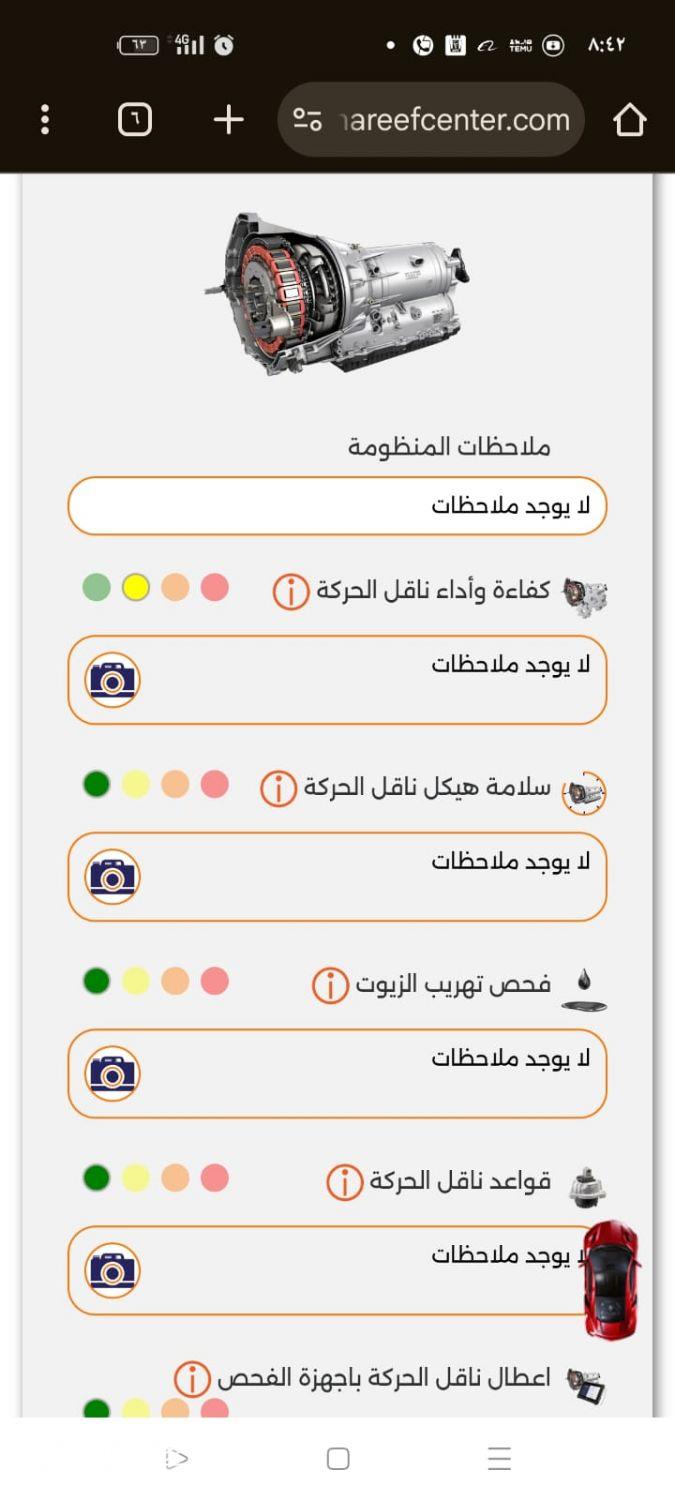Select green status for كفاءة وأداء ناقل الحركة
675x1500 pixels.
click(x=97, y=588)
